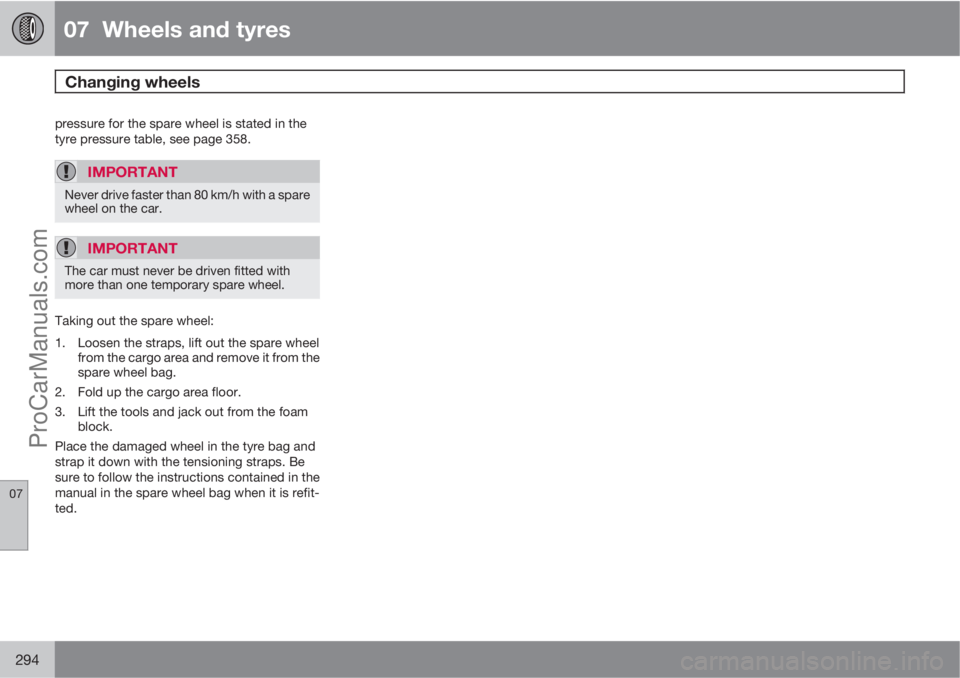Viewport: 960px width, 678px height.
Task: Click the exclamation icon beside the temporary spare notice
Action: [66, 248]
